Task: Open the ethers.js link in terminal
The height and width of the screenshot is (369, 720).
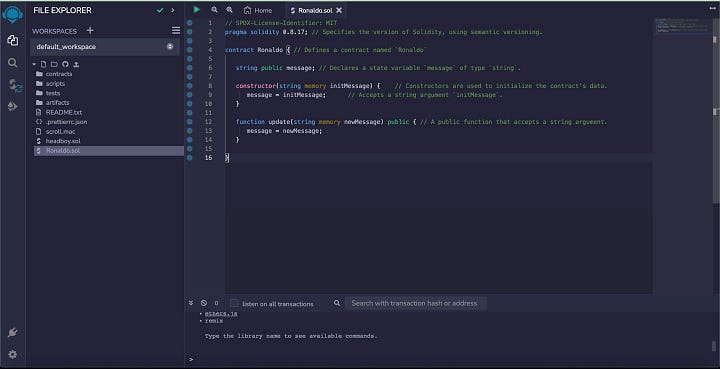Action: pos(221,313)
